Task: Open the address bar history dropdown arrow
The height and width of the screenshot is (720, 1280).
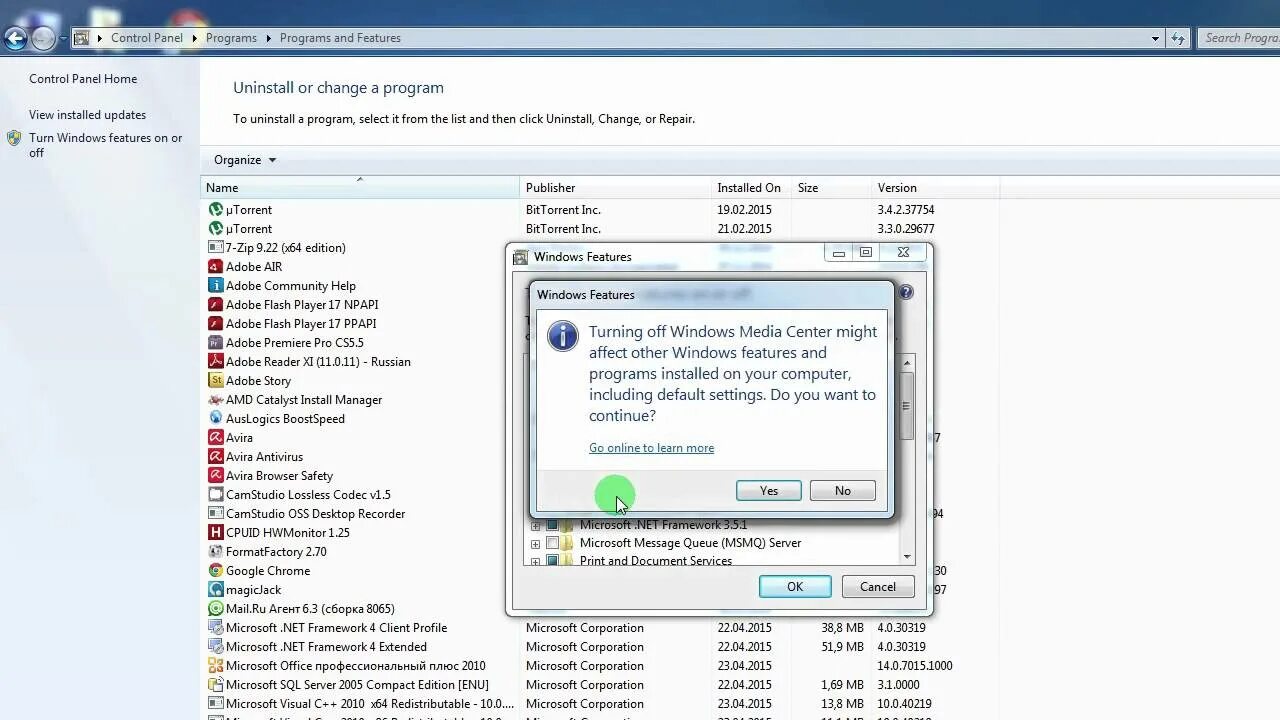Action: coord(1155,38)
